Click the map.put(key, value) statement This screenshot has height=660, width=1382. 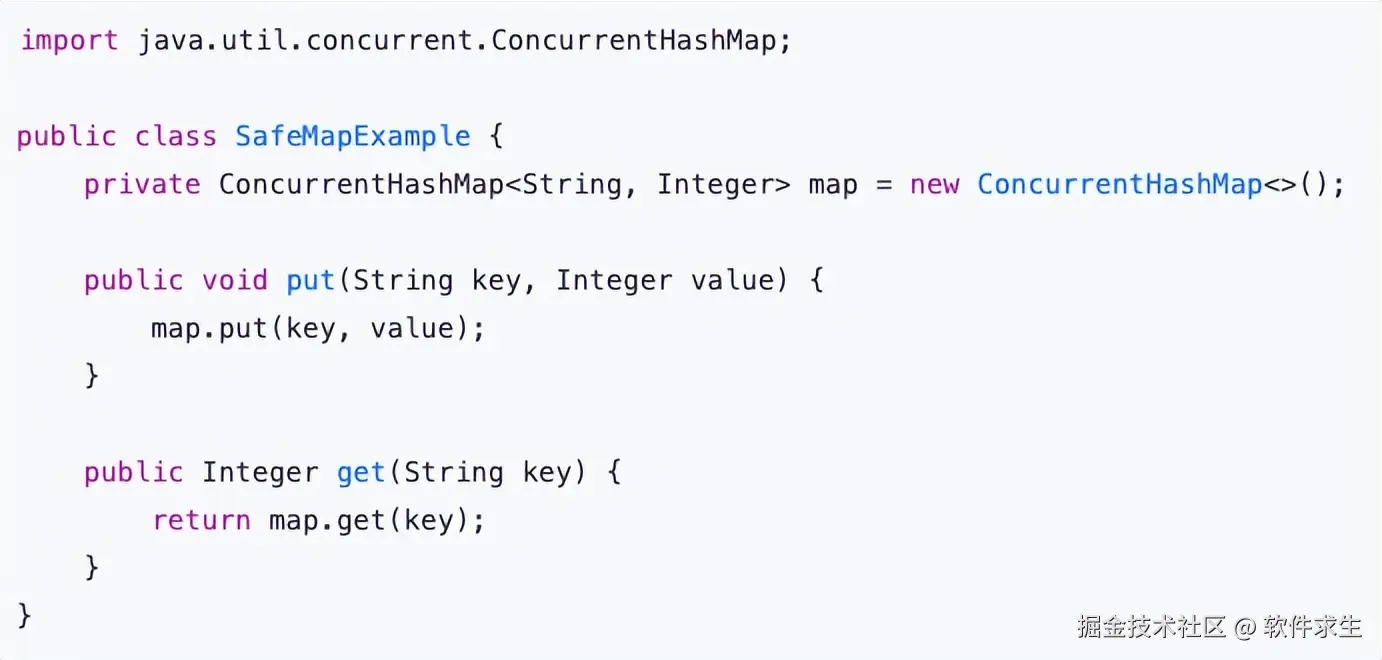[x=317, y=329]
